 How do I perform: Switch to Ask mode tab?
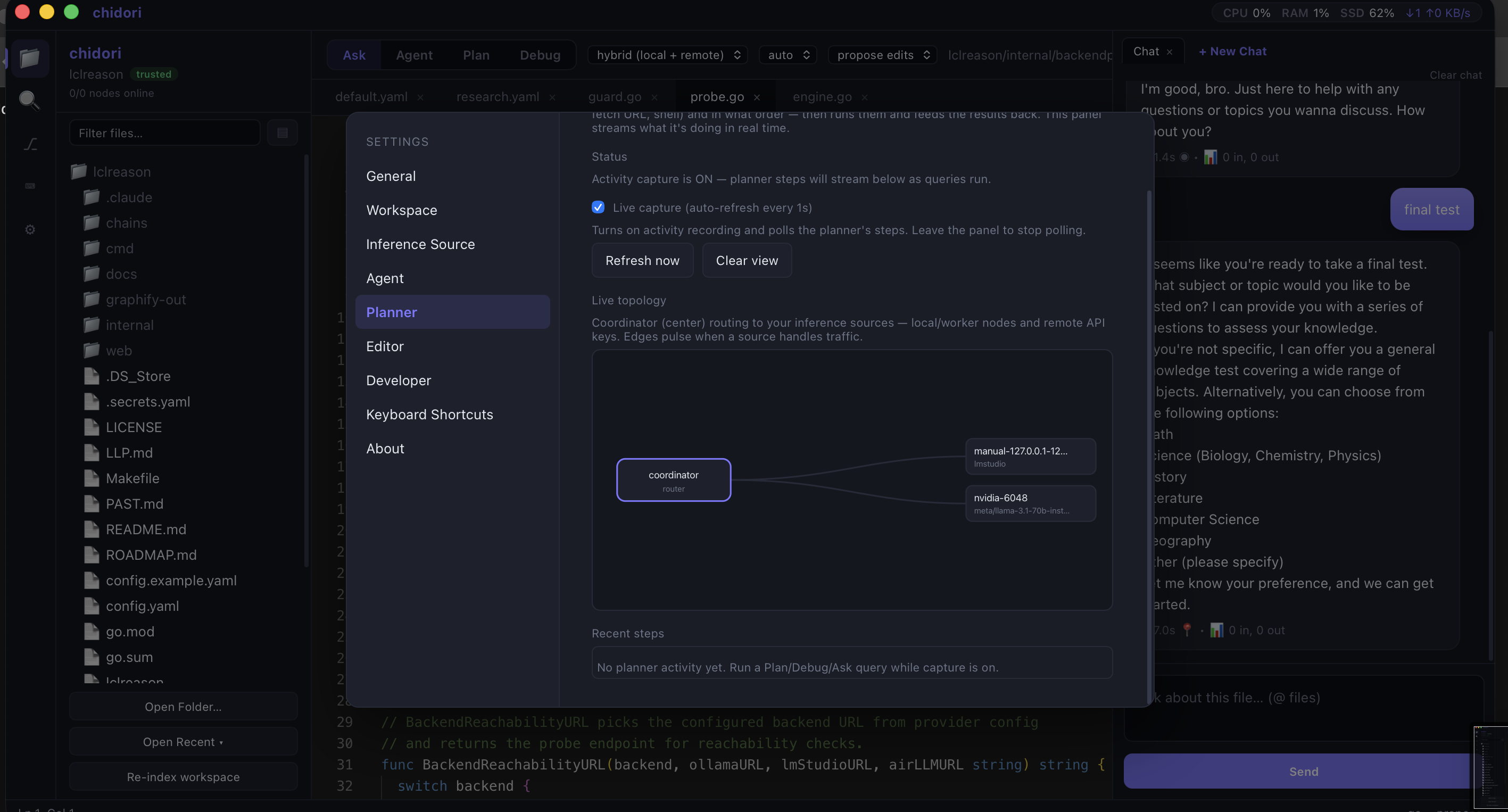[x=353, y=55]
